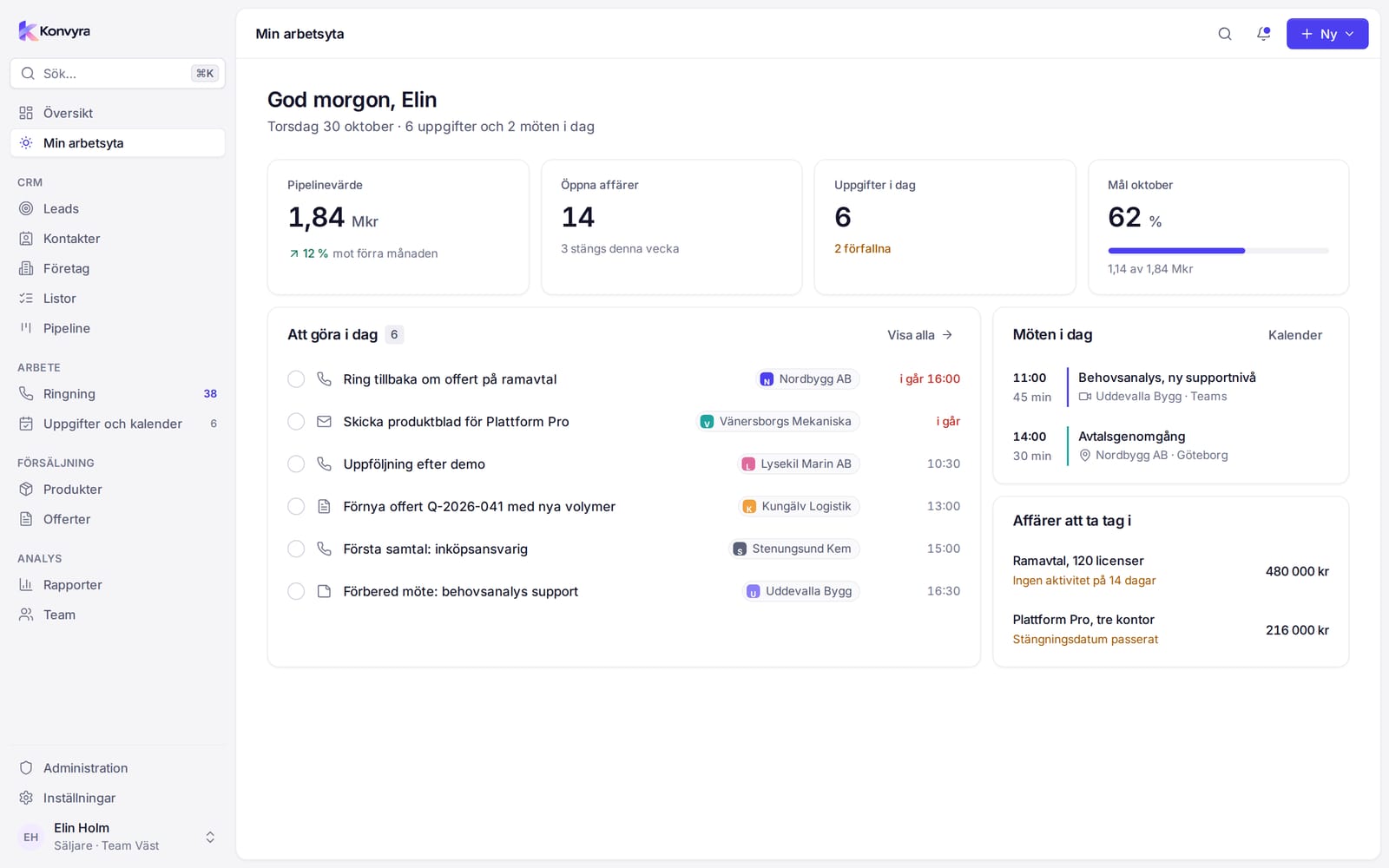Click the Lysekil Marin AB company chip
This screenshot has width=1389, height=868.
pyautogui.click(x=798, y=464)
